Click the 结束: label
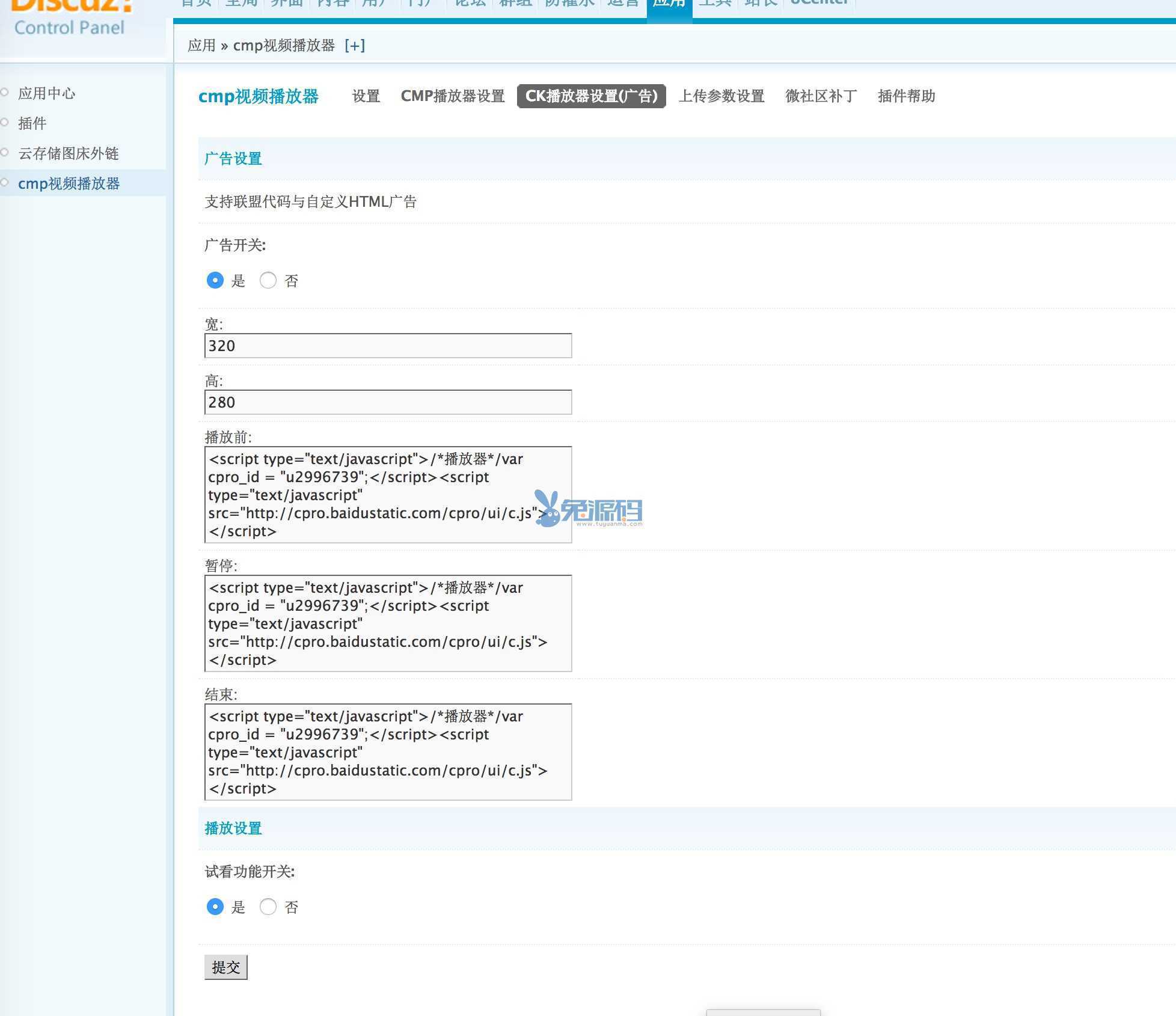Screen dimensions: 1176x1016 tap(221, 695)
